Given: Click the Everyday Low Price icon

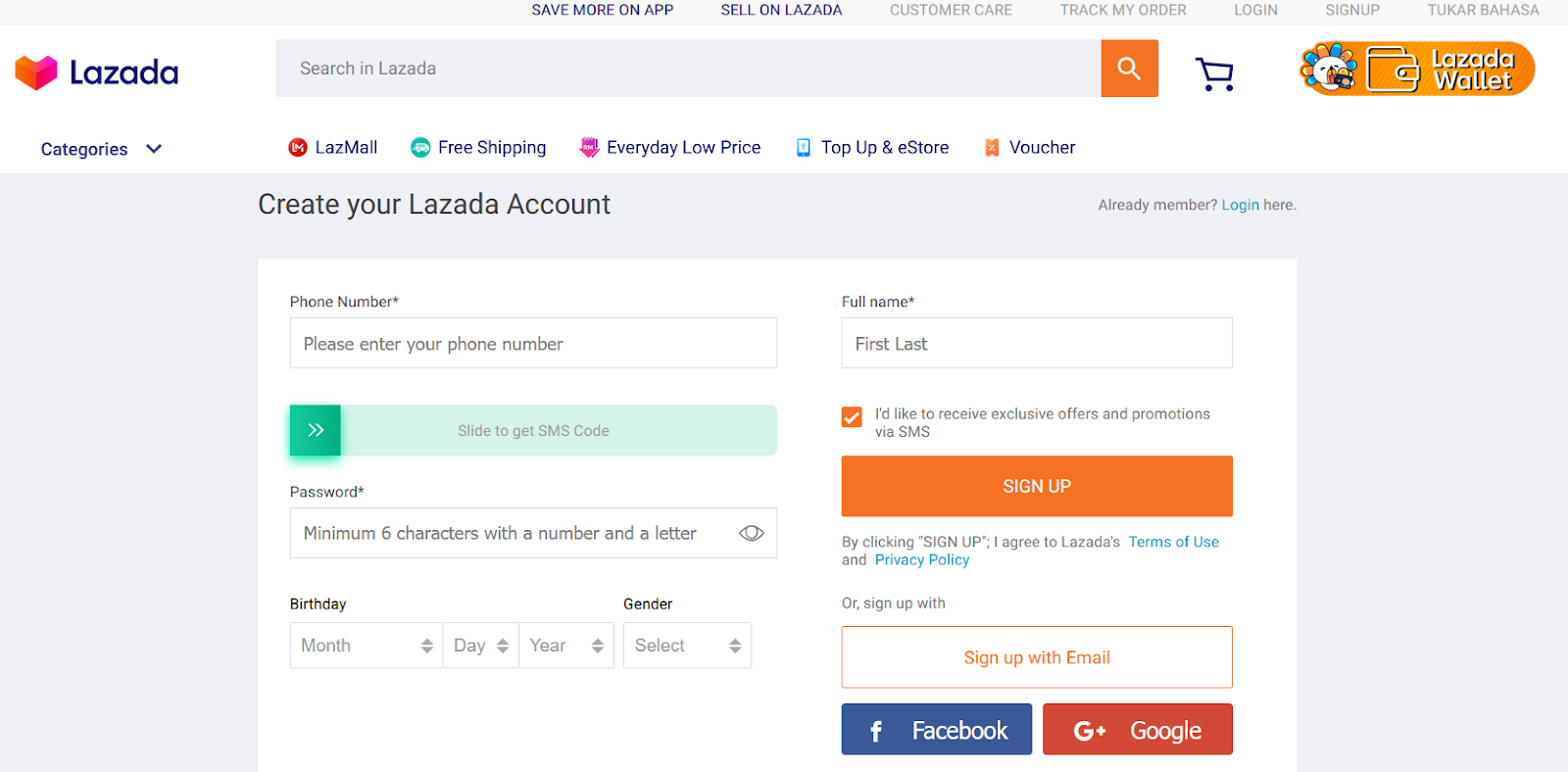Looking at the screenshot, I should click(589, 148).
